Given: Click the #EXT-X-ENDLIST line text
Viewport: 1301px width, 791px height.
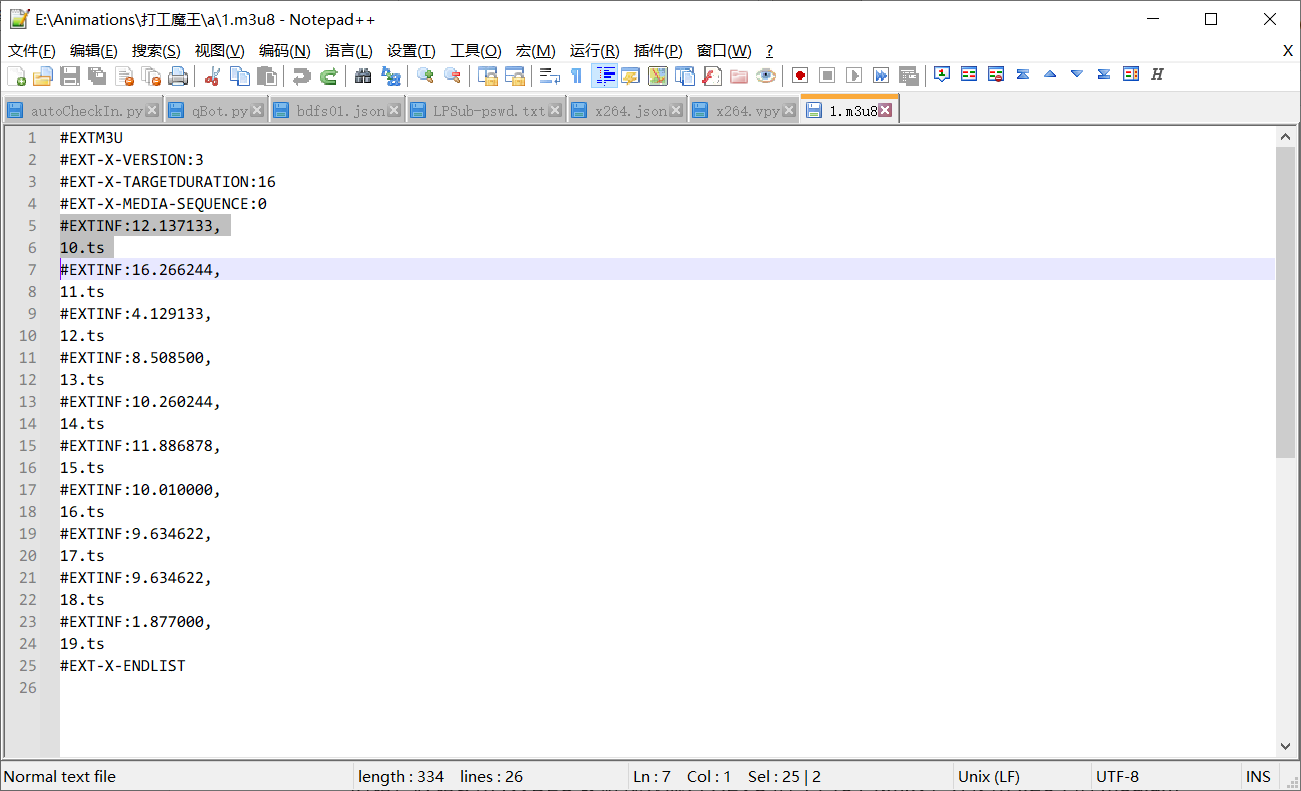Looking at the screenshot, I should pyautogui.click(x=123, y=666).
